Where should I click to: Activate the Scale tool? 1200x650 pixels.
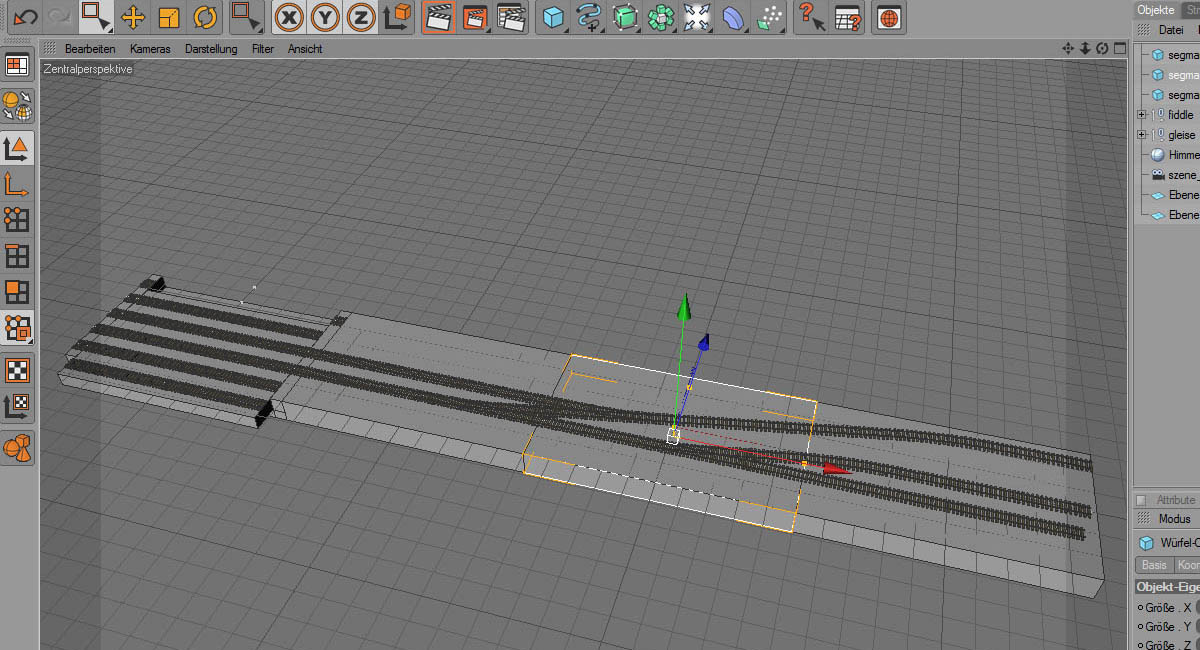[x=169, y=17]
